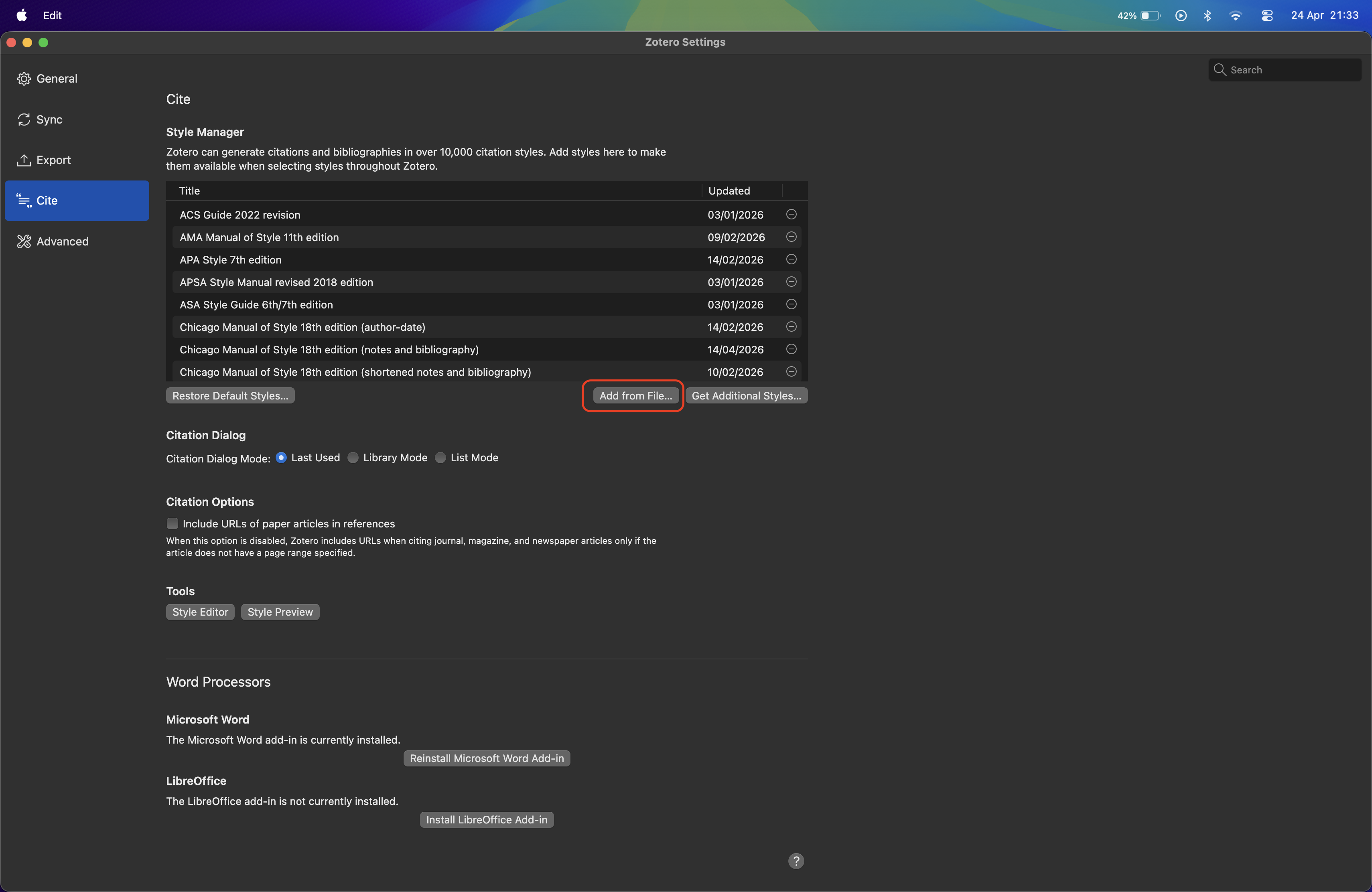Remove AMA Manual of Style 11th edition
This screenshot has height=892, width=1372.
click(x=791, y=237)
